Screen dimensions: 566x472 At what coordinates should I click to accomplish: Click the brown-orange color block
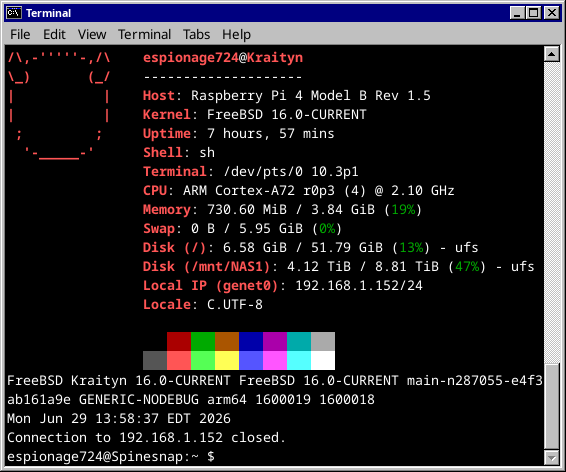pos(227,341)
